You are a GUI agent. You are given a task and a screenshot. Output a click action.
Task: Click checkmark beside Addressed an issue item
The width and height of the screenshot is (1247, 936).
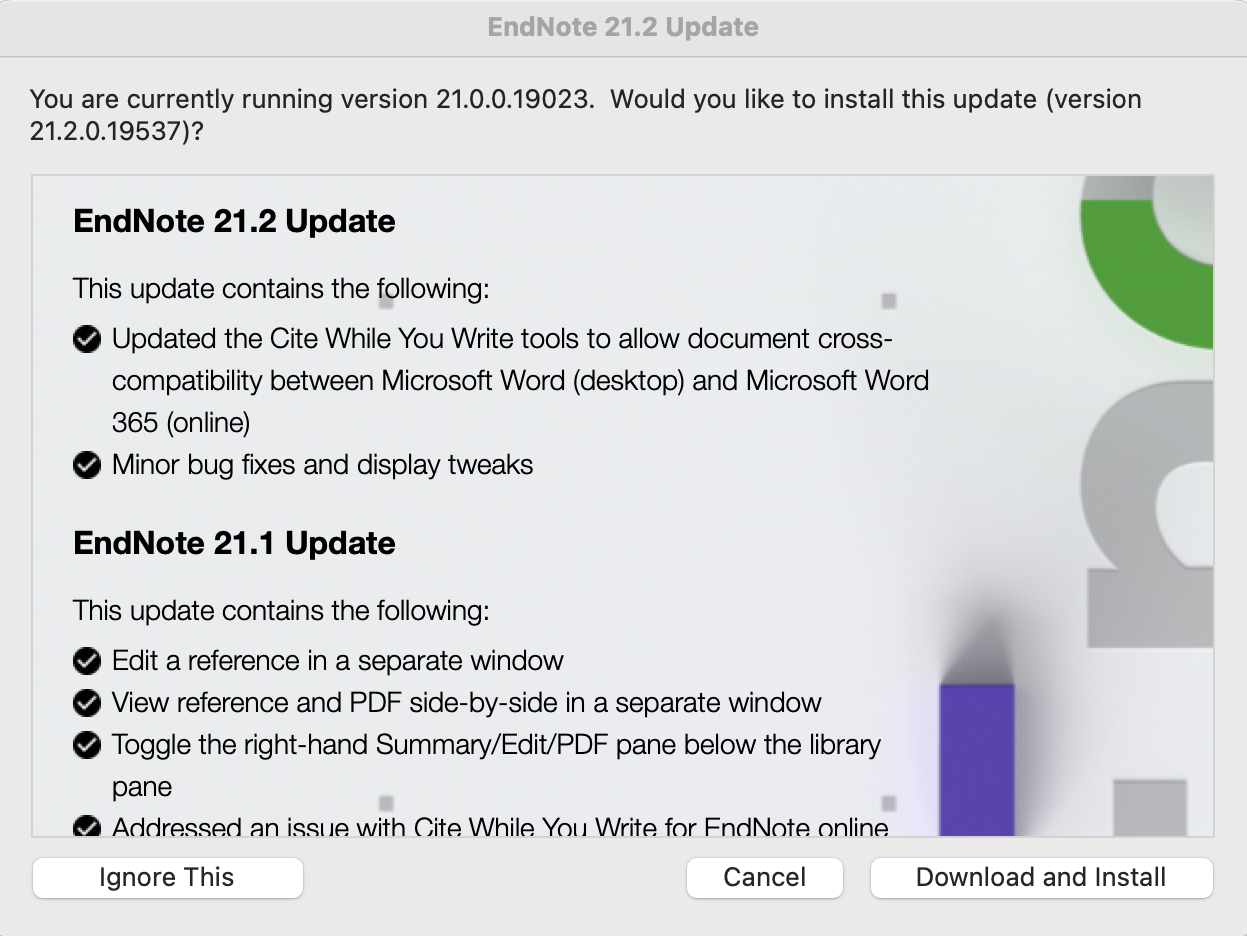(x=88, y=828)
